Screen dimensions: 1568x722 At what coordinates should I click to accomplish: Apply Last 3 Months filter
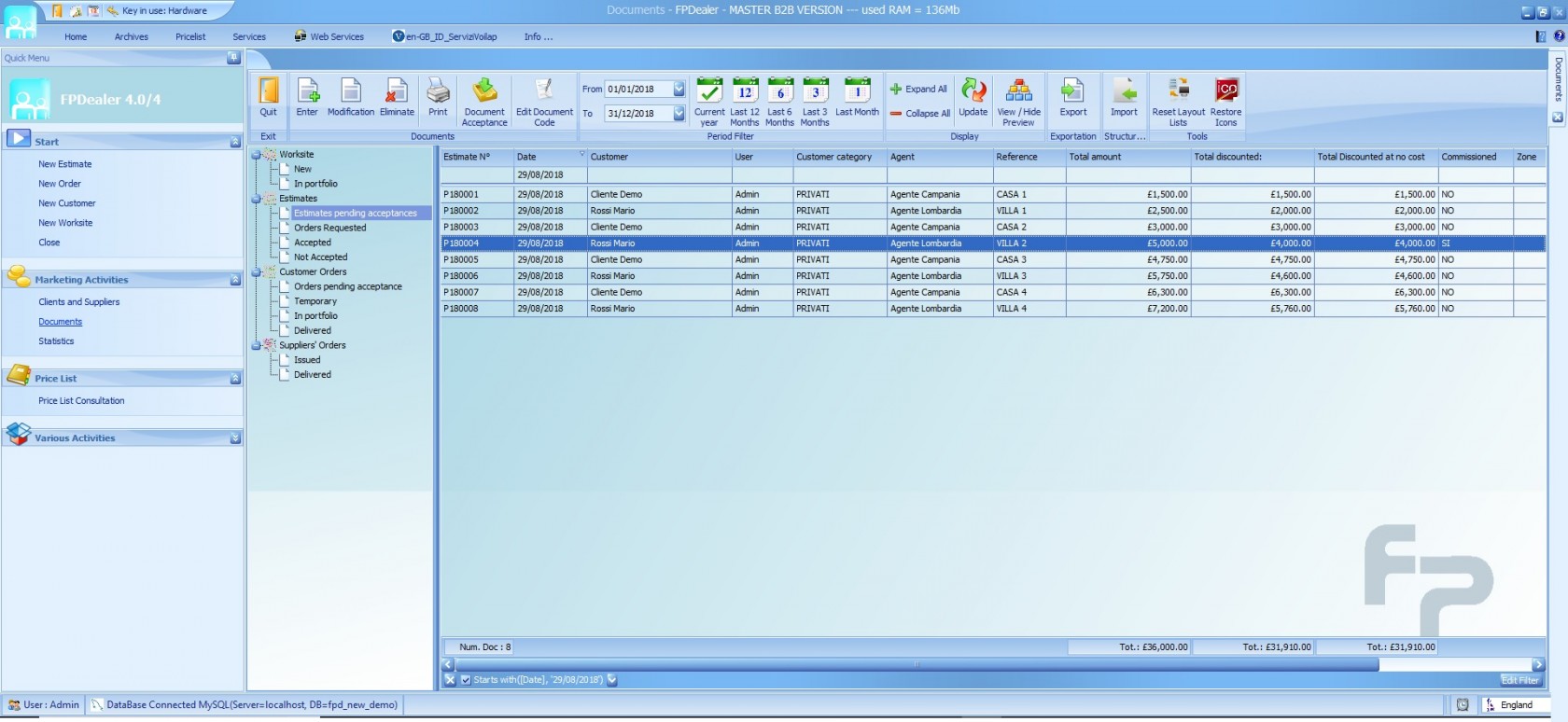click(815, 102)
